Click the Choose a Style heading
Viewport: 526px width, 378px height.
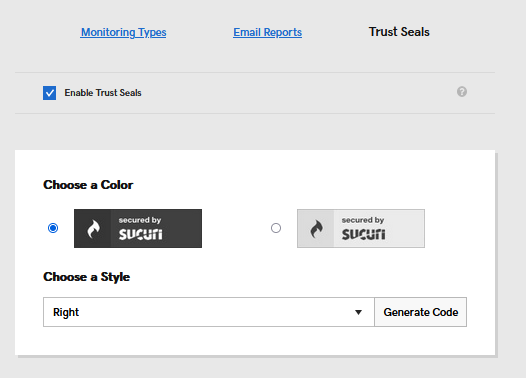(x=87, y=277)
